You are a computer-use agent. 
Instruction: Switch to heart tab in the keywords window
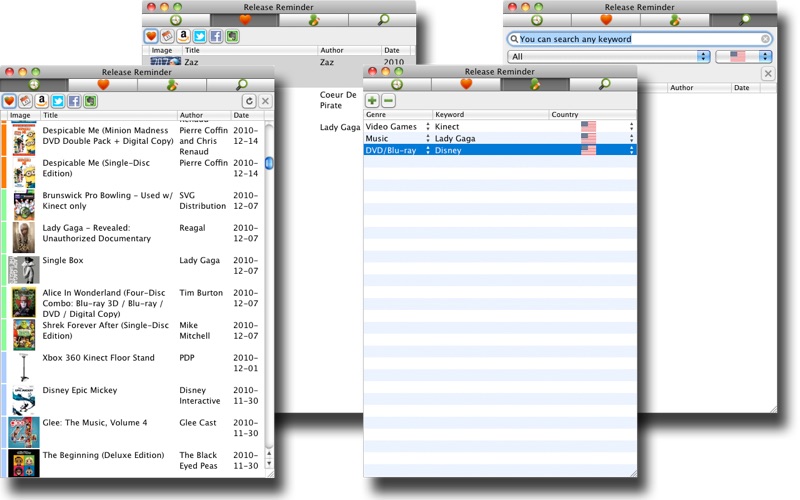point(466,84)
